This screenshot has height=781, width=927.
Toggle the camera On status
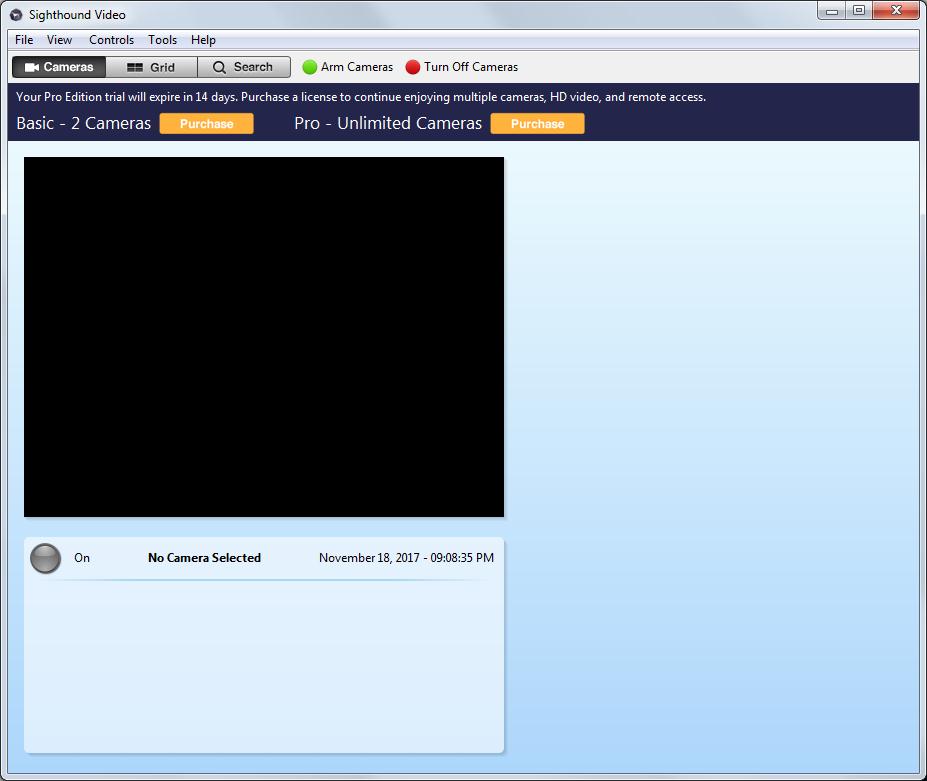click(x=82, y=558)
